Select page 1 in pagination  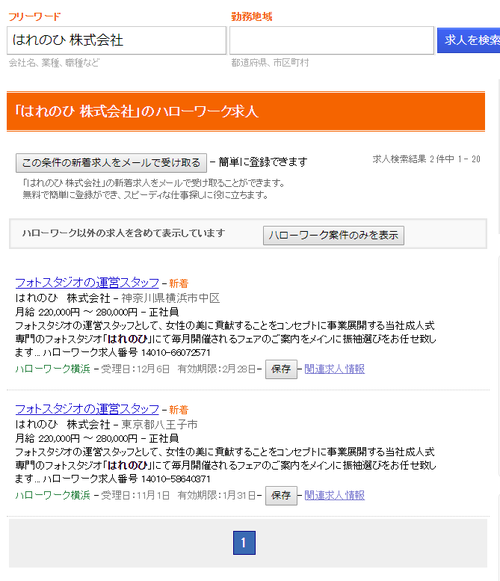(244, 543)
